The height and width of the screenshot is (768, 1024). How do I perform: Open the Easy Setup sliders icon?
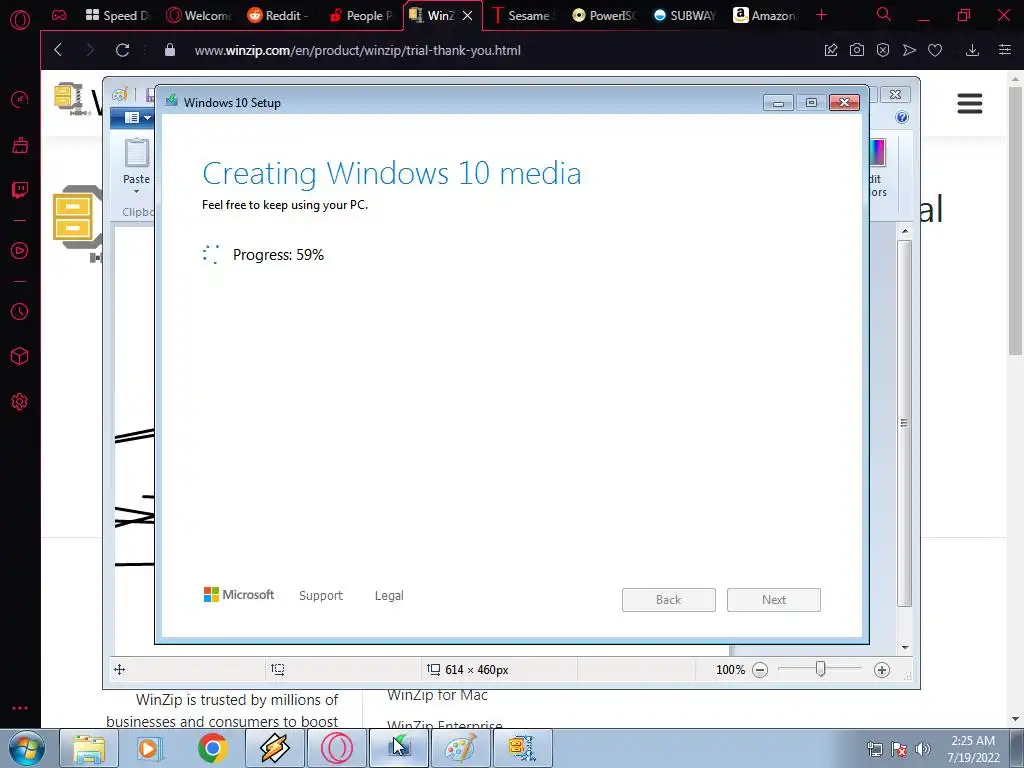1005,50
